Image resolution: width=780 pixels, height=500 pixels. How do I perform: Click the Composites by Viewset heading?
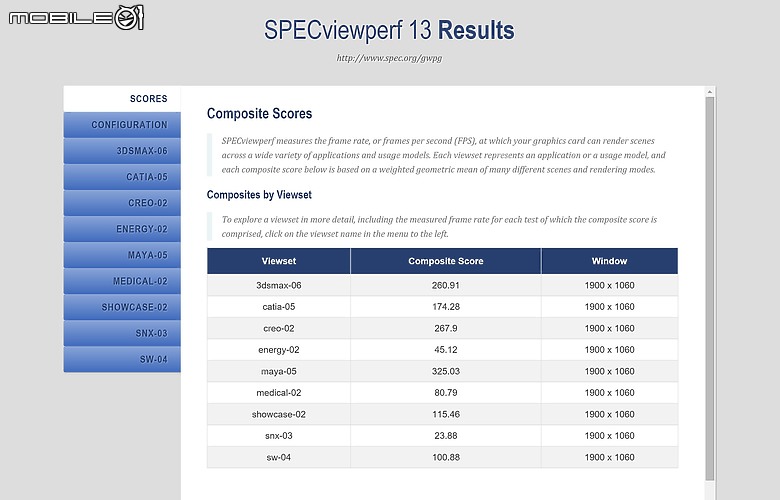pos(259,195)
